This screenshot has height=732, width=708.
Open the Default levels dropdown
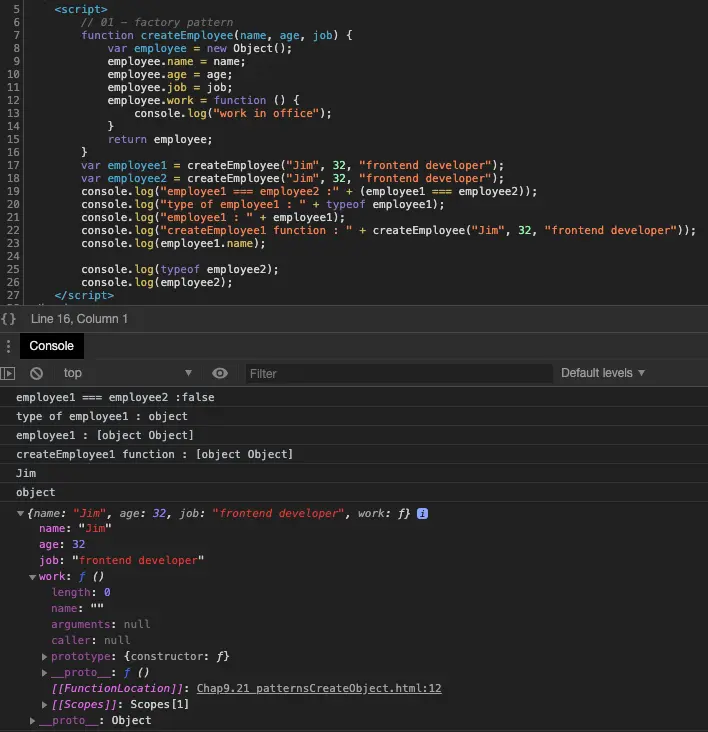603,373
